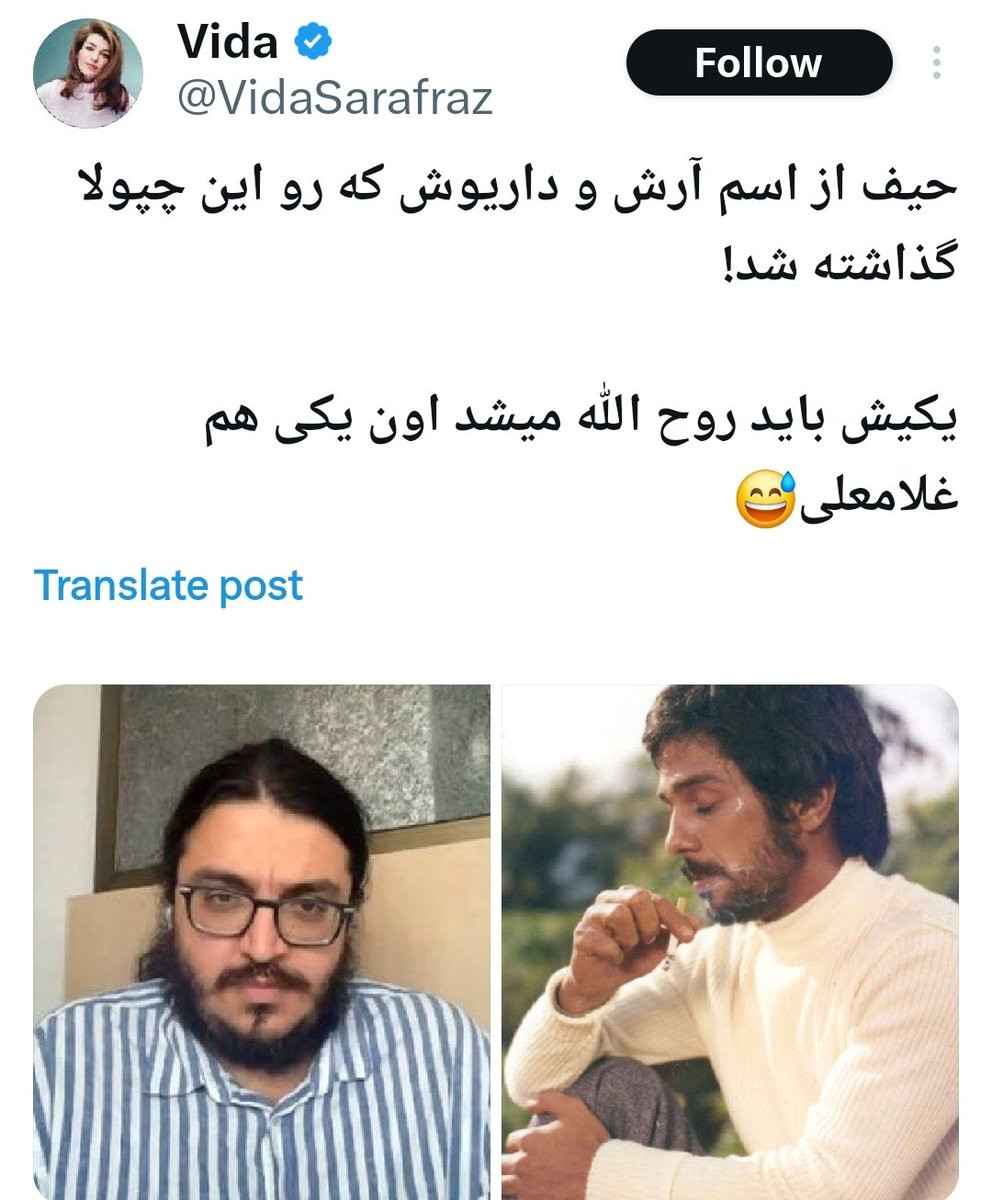Click the display name Vida
992x1200 pixels.
pos(227,42)
